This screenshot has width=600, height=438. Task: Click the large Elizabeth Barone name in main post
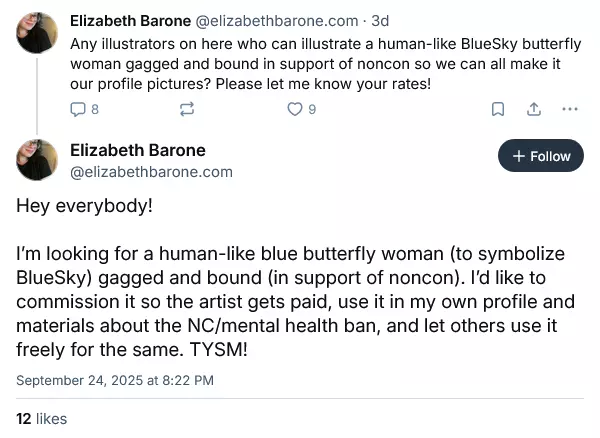click(138, 150)
